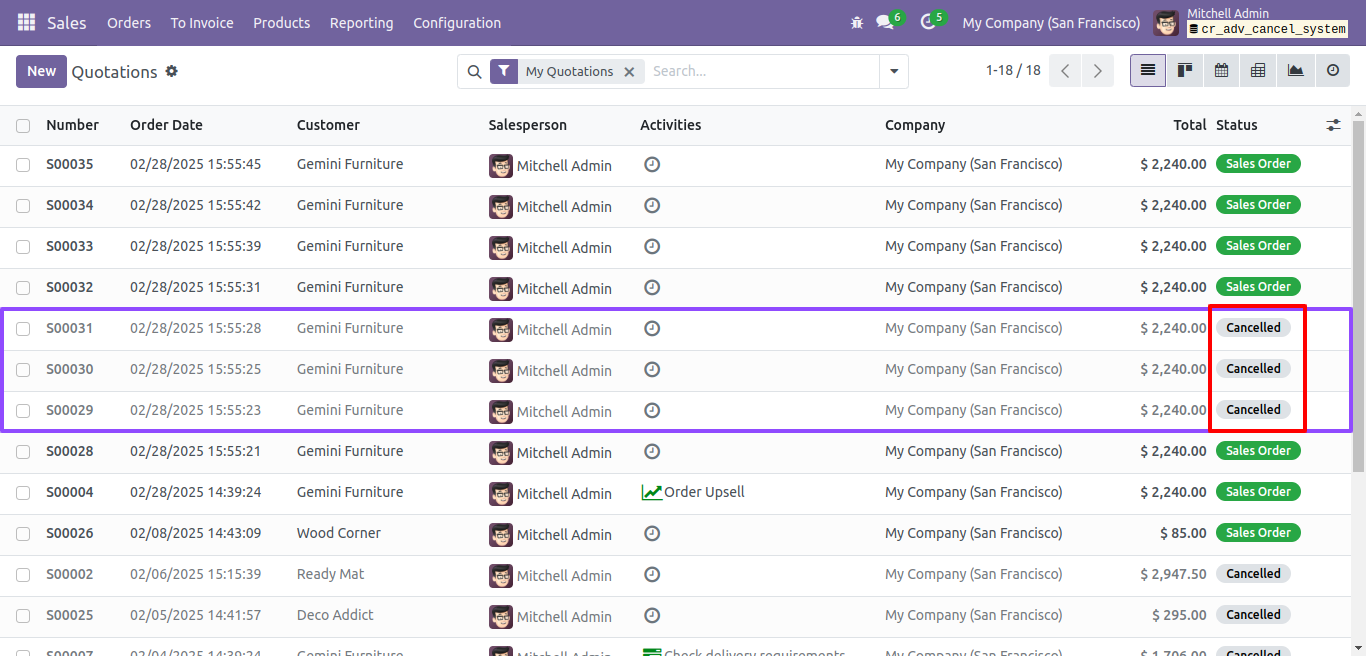Image resolution: width=1366 pixels, height=656 pixels.
Task: Open the Configuration menu
Action: pyautogui.click(x=457, y=23)
